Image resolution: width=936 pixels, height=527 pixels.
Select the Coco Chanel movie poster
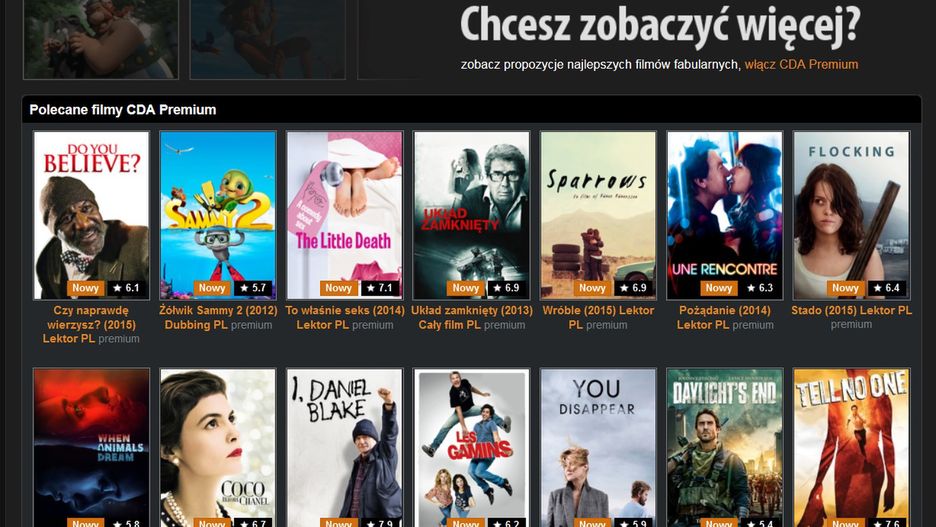218,448
